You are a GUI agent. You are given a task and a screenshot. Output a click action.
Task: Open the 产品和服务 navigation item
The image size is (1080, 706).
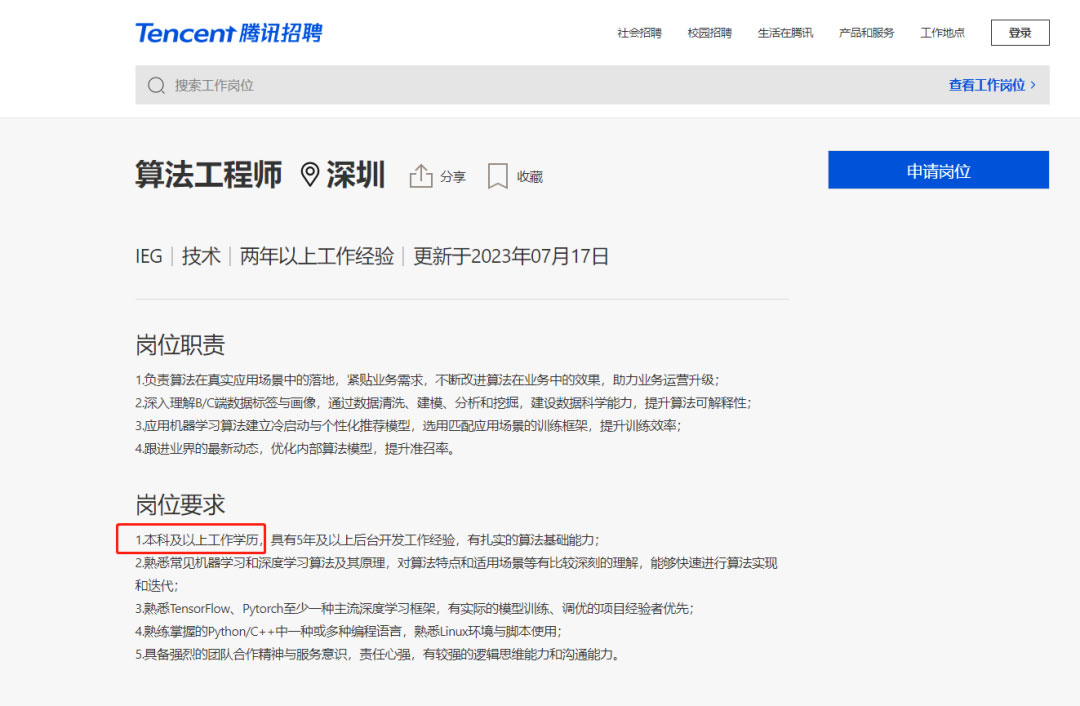866,33
